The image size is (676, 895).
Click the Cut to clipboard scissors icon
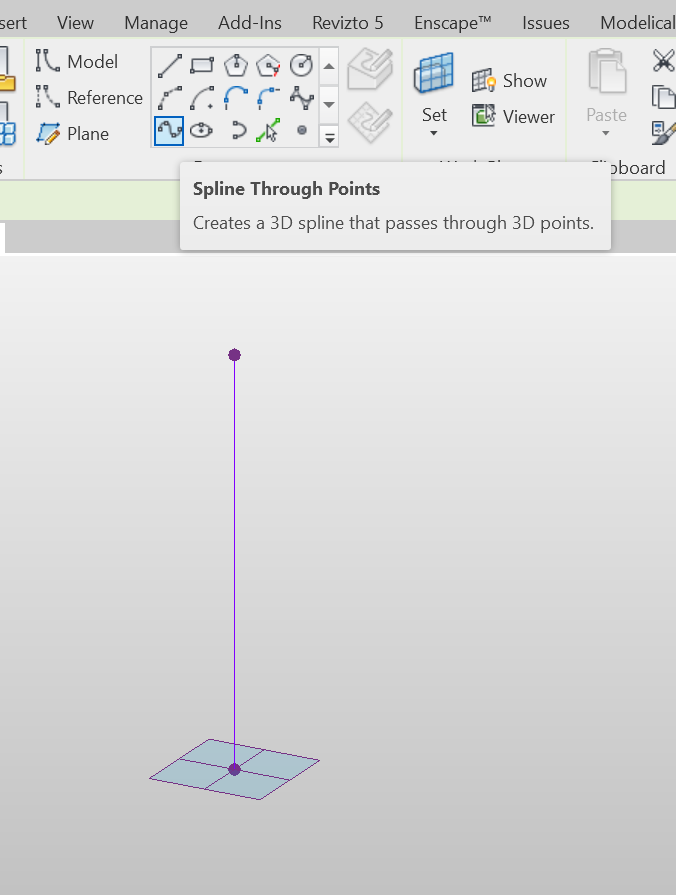pyautogui.click(x=664, y=60)
